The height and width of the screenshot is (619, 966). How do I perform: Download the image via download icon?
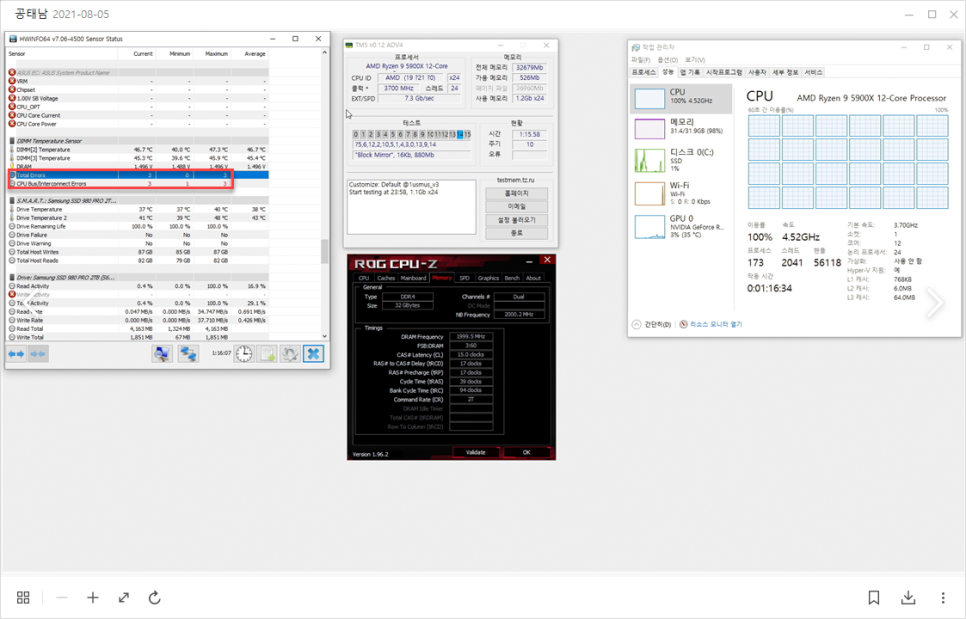908,597
